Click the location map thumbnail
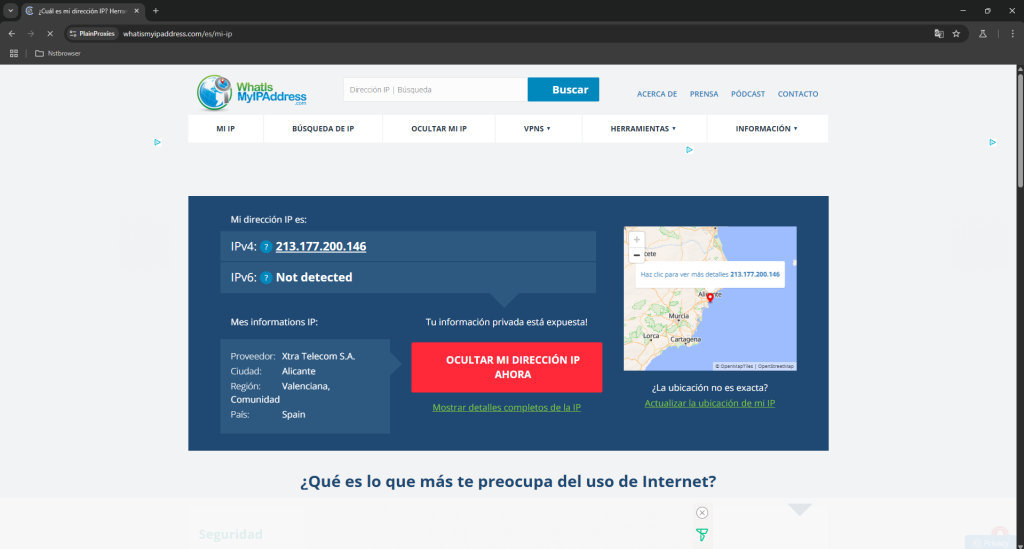 tap(710, 298)
